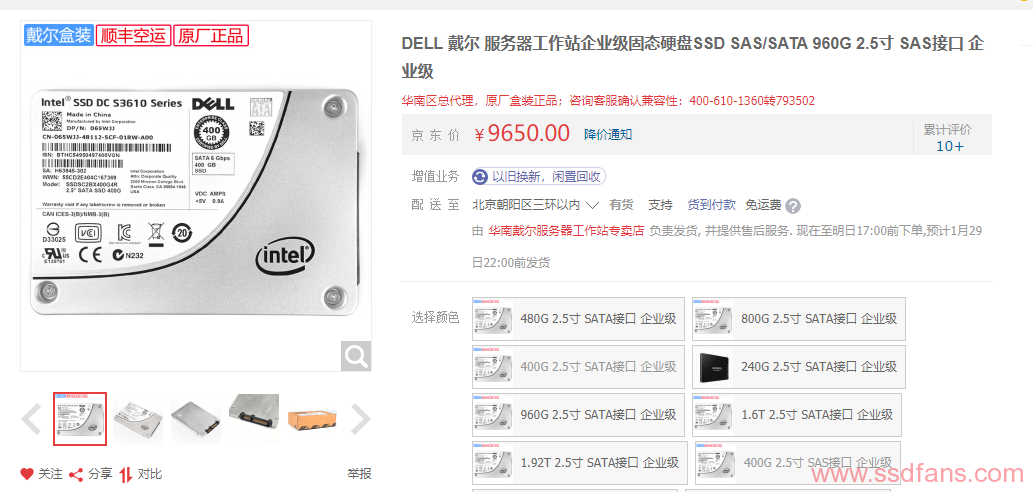Click the compare arrows icon
Image resolution: width=1033 pixels, height=492 pixels.
tap(126, 474)
